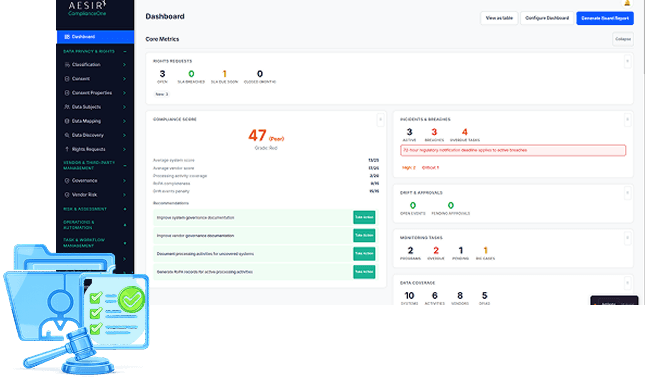Take action on Generate RoPA records recommendation
This screenshot has height=377, width=646.
tap(364, 272)
